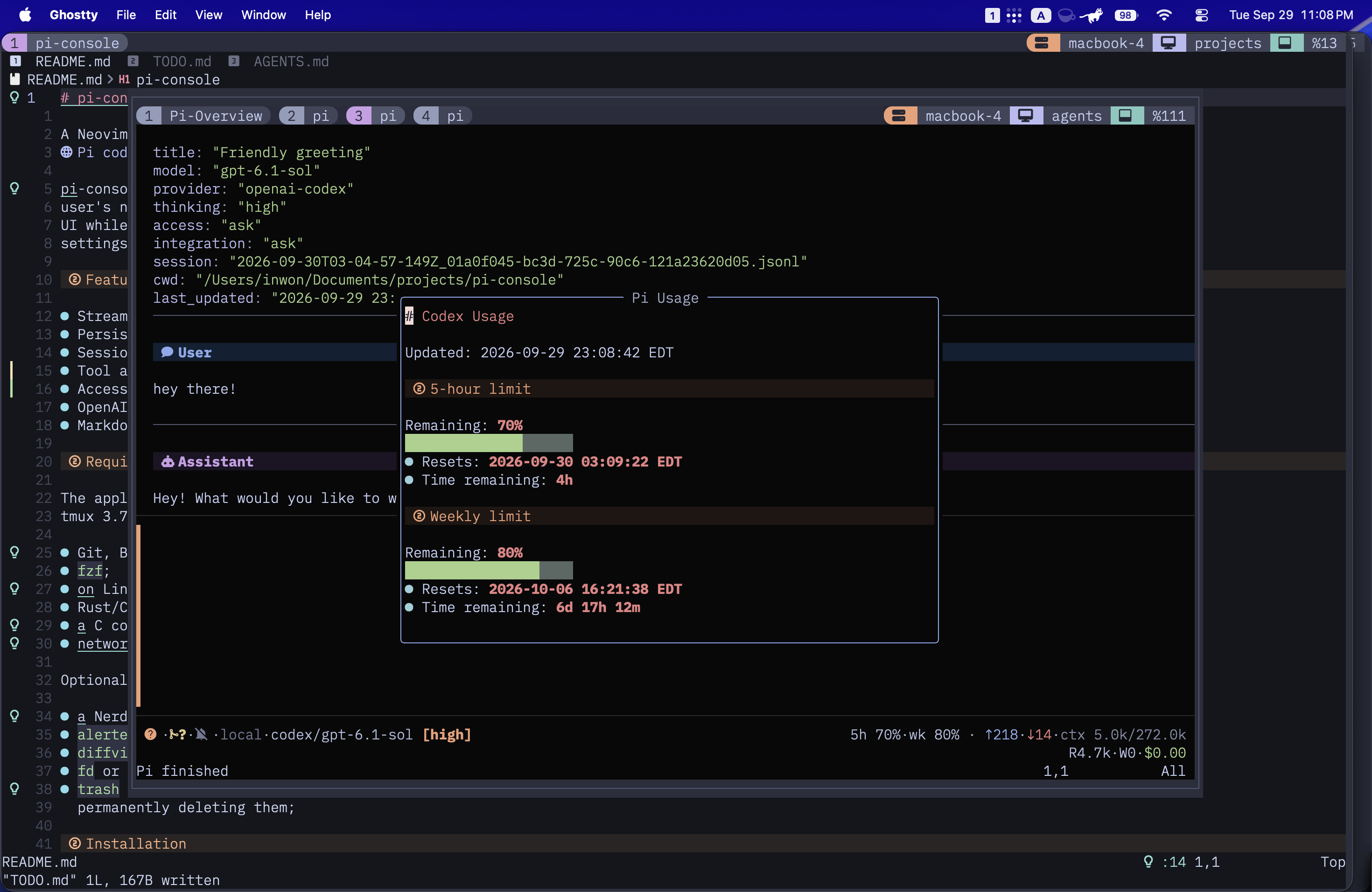Click the H1 icon in the breadcrumb
Screen dimensions: 1372x892
(x=124, y=79)
